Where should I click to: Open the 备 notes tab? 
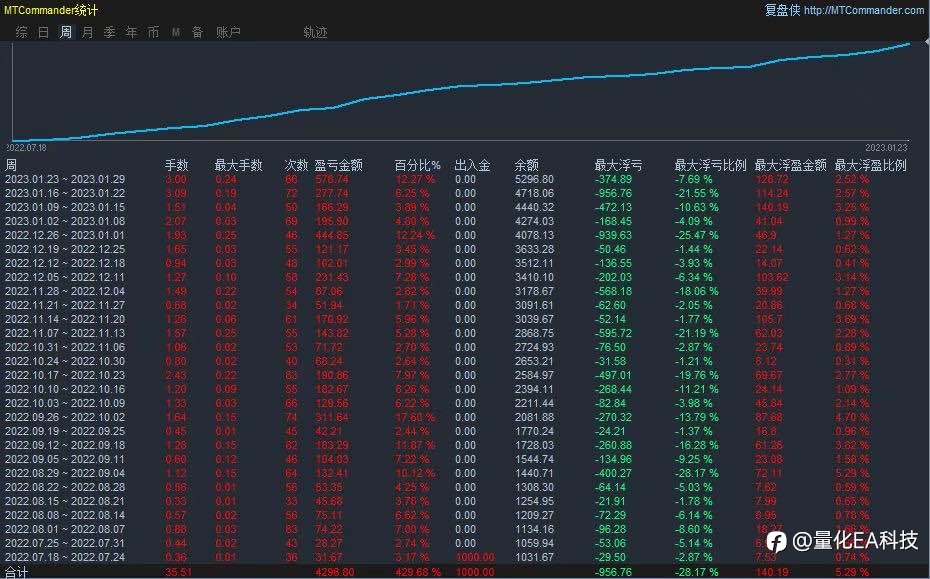[198, 32]
